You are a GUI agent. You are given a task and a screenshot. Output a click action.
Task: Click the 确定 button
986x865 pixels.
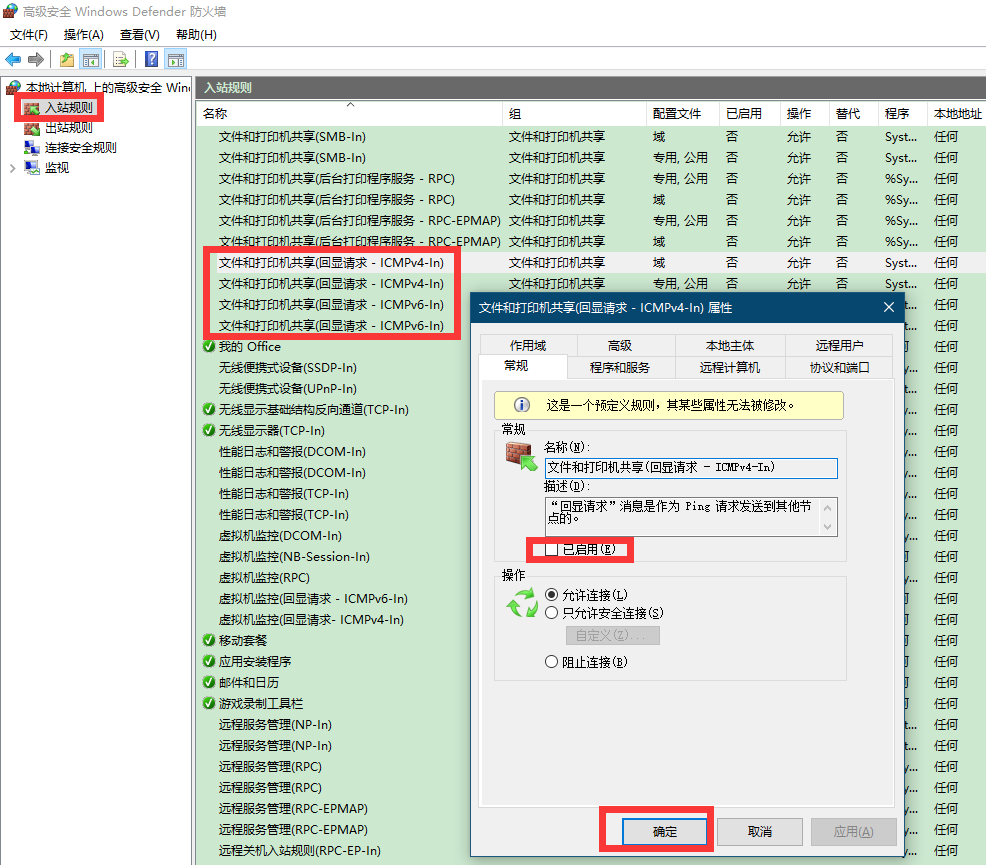665,832
